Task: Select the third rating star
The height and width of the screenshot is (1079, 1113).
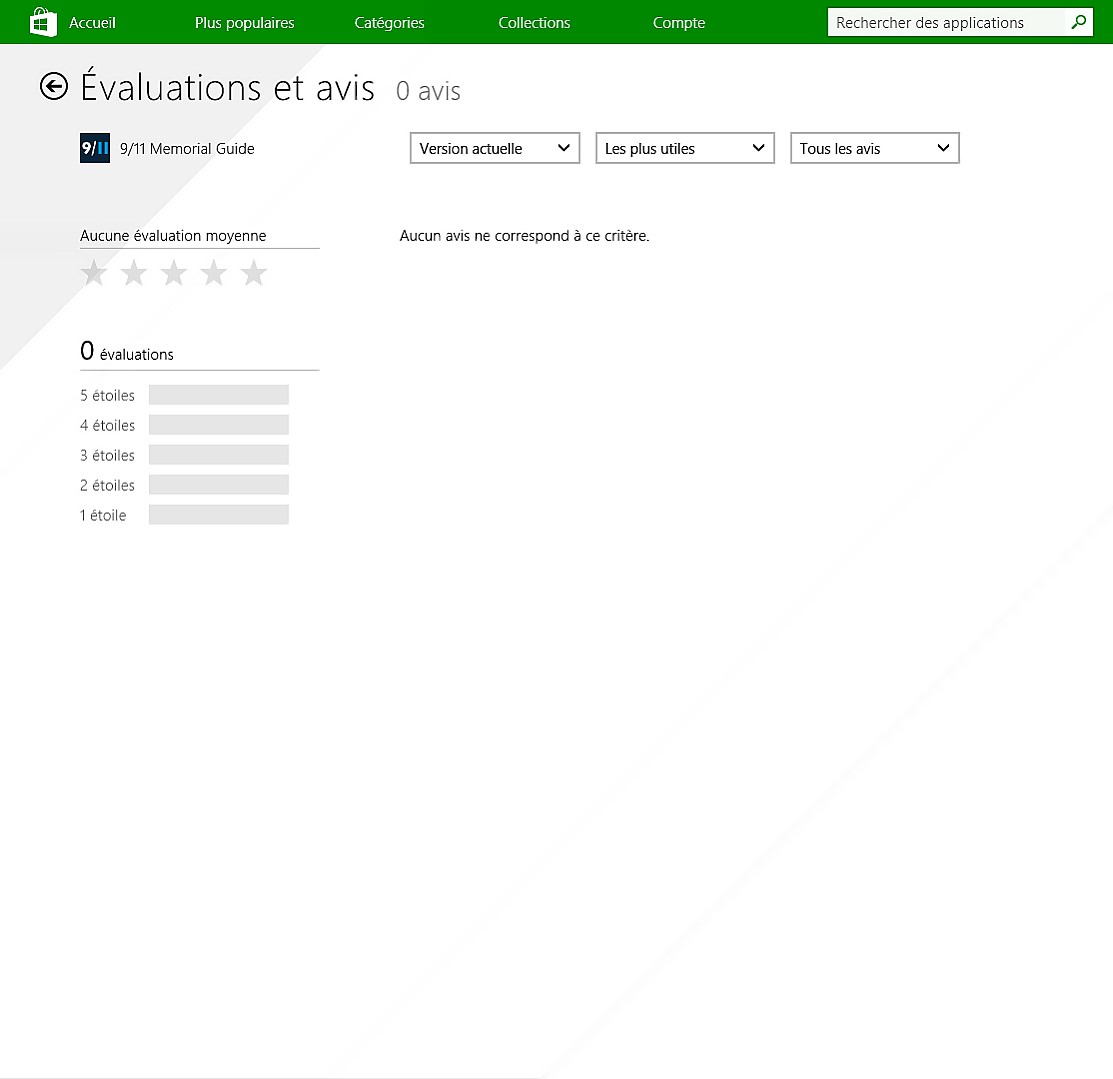Action: [174, 273]
